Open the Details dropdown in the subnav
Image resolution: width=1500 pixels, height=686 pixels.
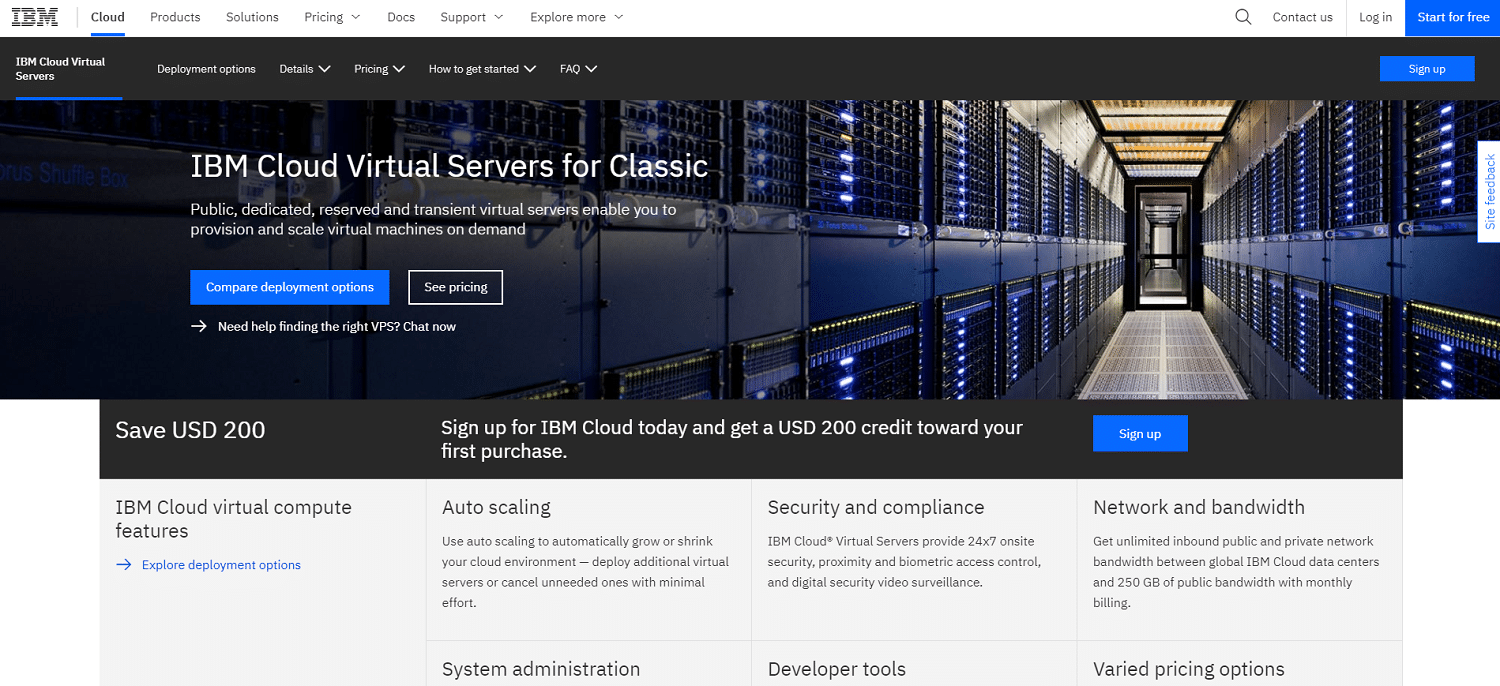304,68
